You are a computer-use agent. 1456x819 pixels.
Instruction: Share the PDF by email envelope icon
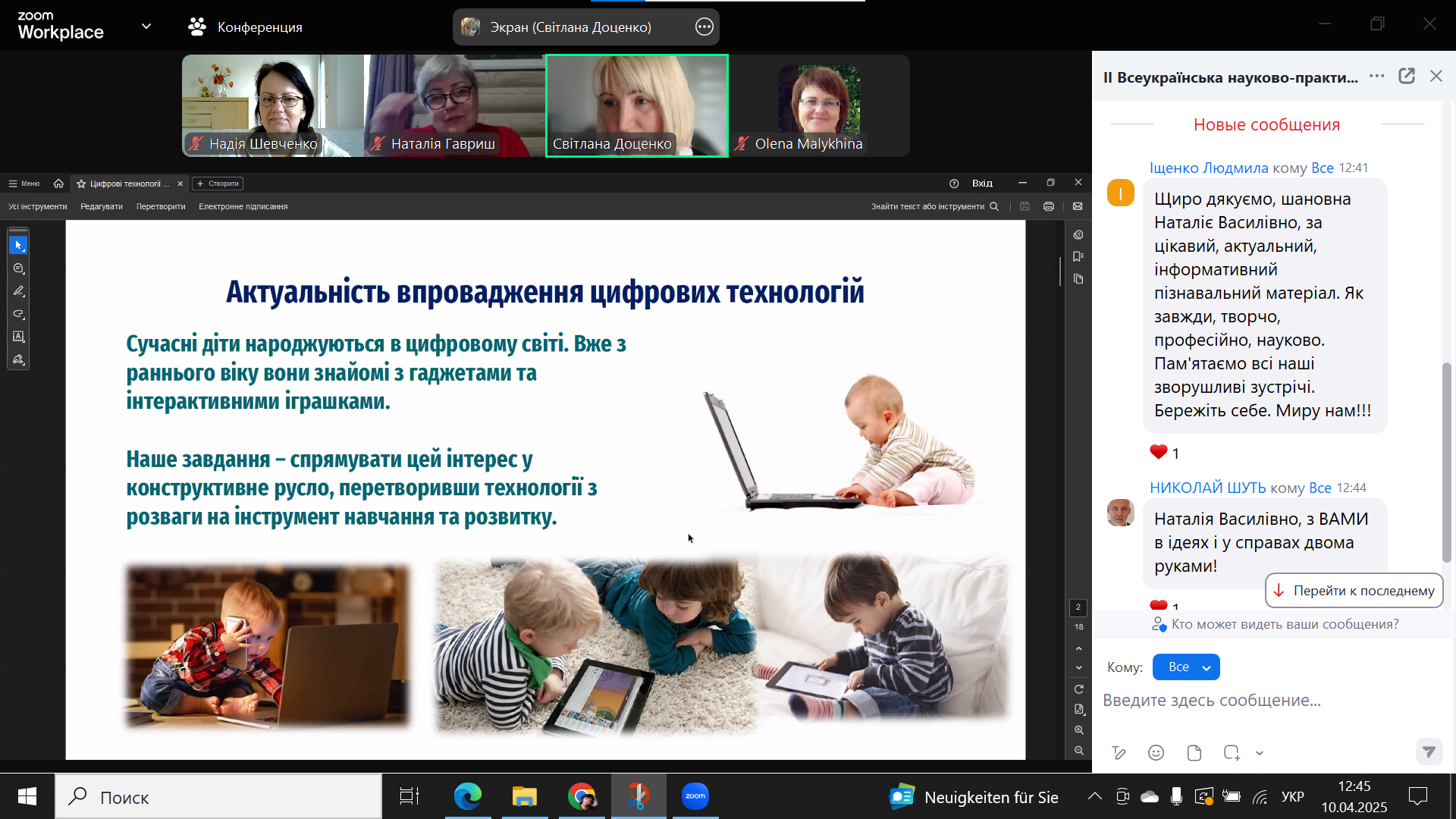coord(1078,206)
